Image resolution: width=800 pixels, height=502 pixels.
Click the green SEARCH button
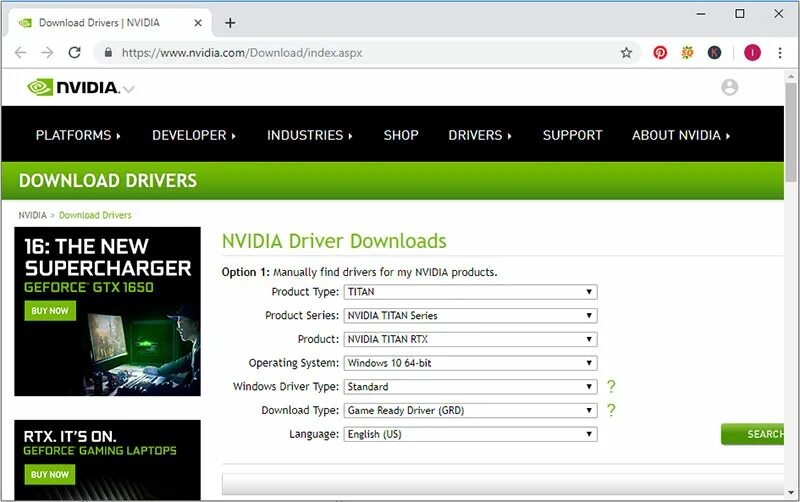pyautogui.click(x=753, y=434)
